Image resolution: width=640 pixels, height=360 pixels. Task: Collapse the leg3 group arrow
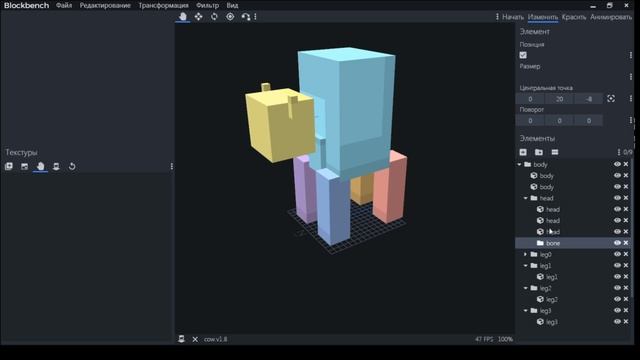(526, 310)
